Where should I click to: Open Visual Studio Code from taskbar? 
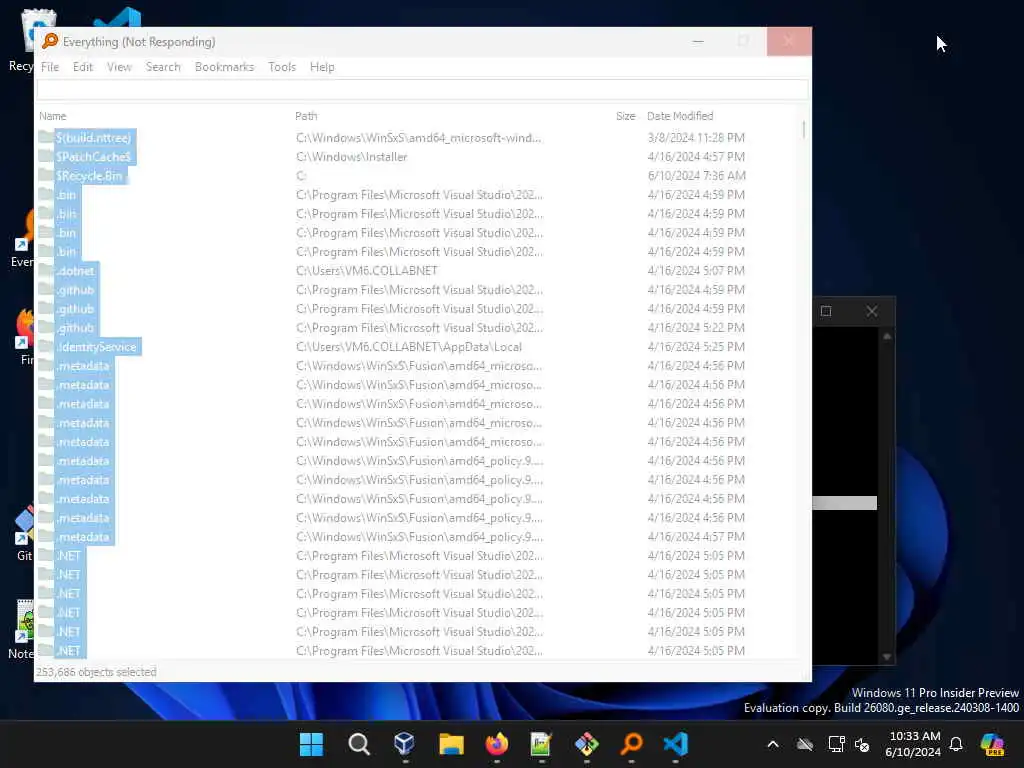click(676, 744)
